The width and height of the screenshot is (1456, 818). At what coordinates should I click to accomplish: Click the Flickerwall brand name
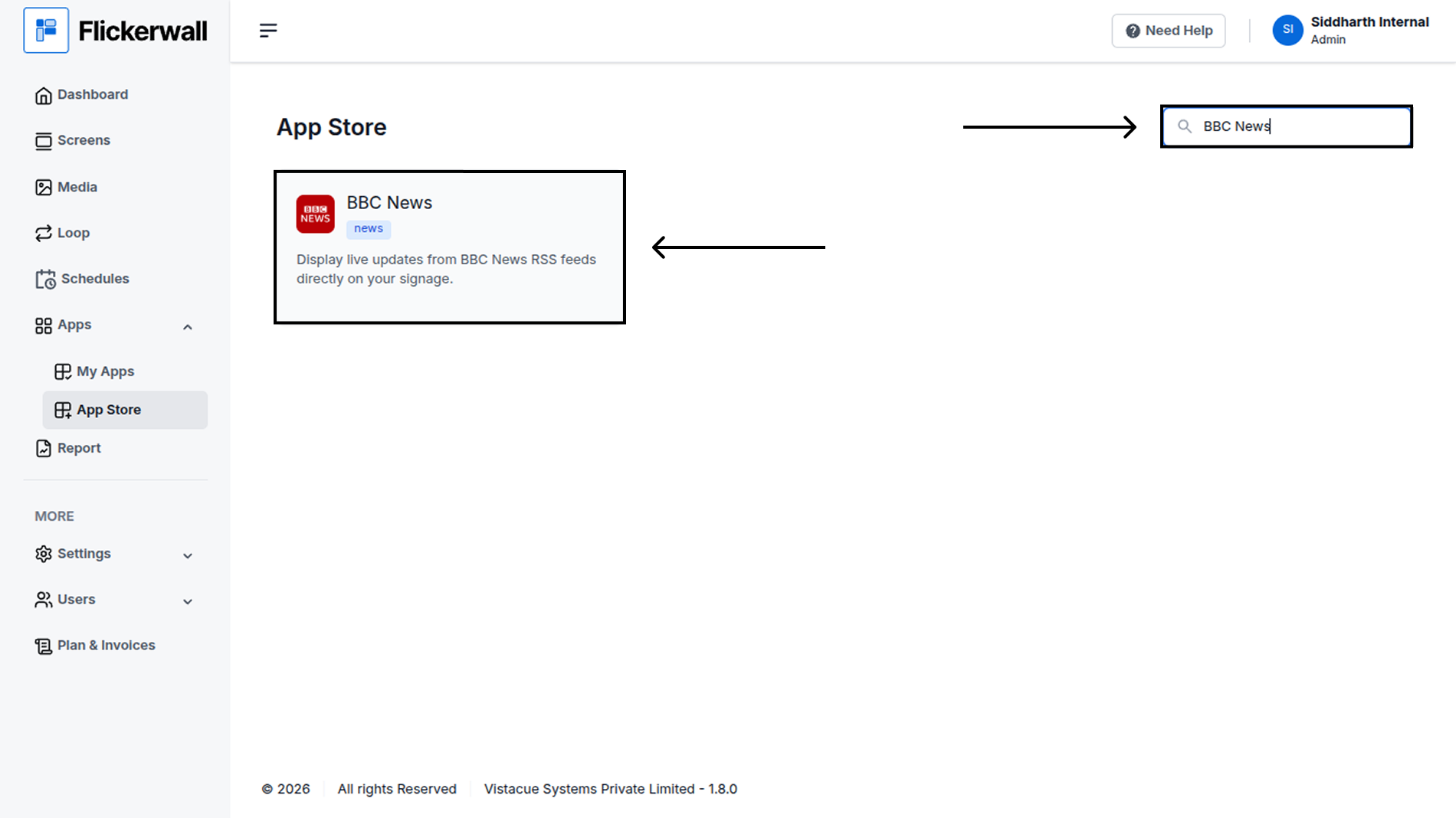tap(143, 31)
